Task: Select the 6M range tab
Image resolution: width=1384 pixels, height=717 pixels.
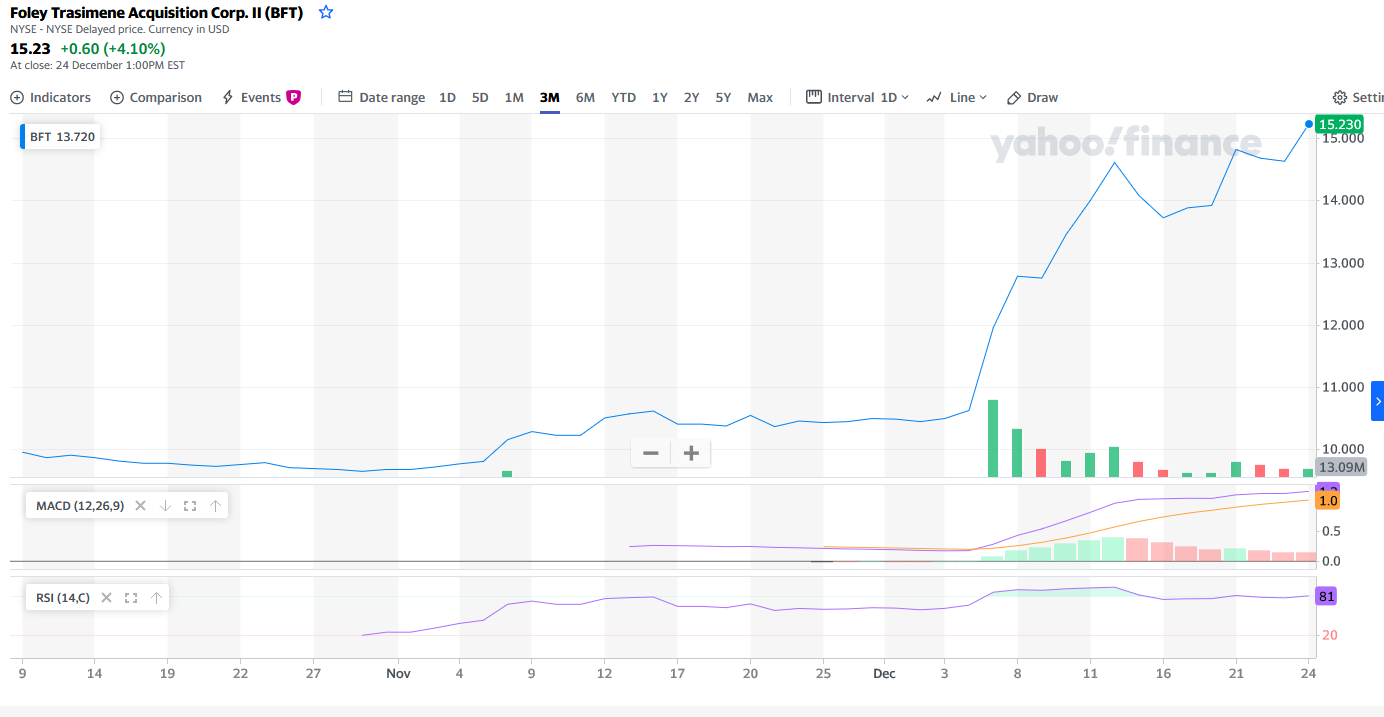Action: point(585,97)
